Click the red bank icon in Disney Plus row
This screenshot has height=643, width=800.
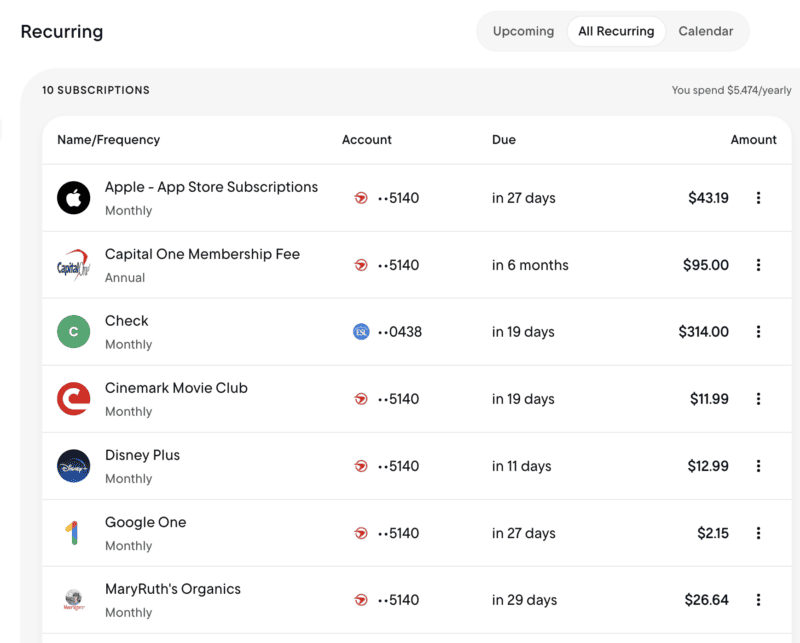click(361, 466)
